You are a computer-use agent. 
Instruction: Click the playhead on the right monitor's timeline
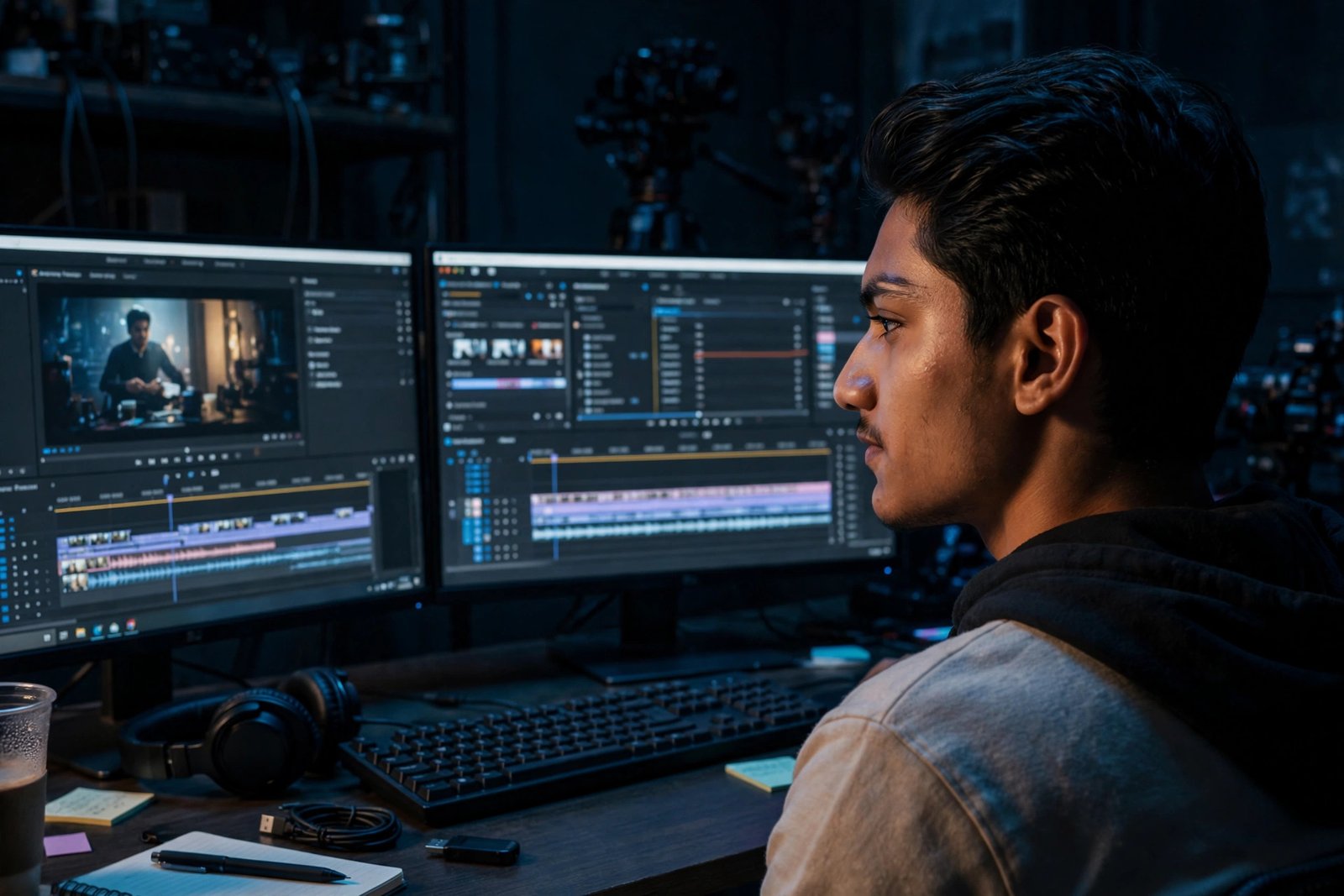(554, 507)
